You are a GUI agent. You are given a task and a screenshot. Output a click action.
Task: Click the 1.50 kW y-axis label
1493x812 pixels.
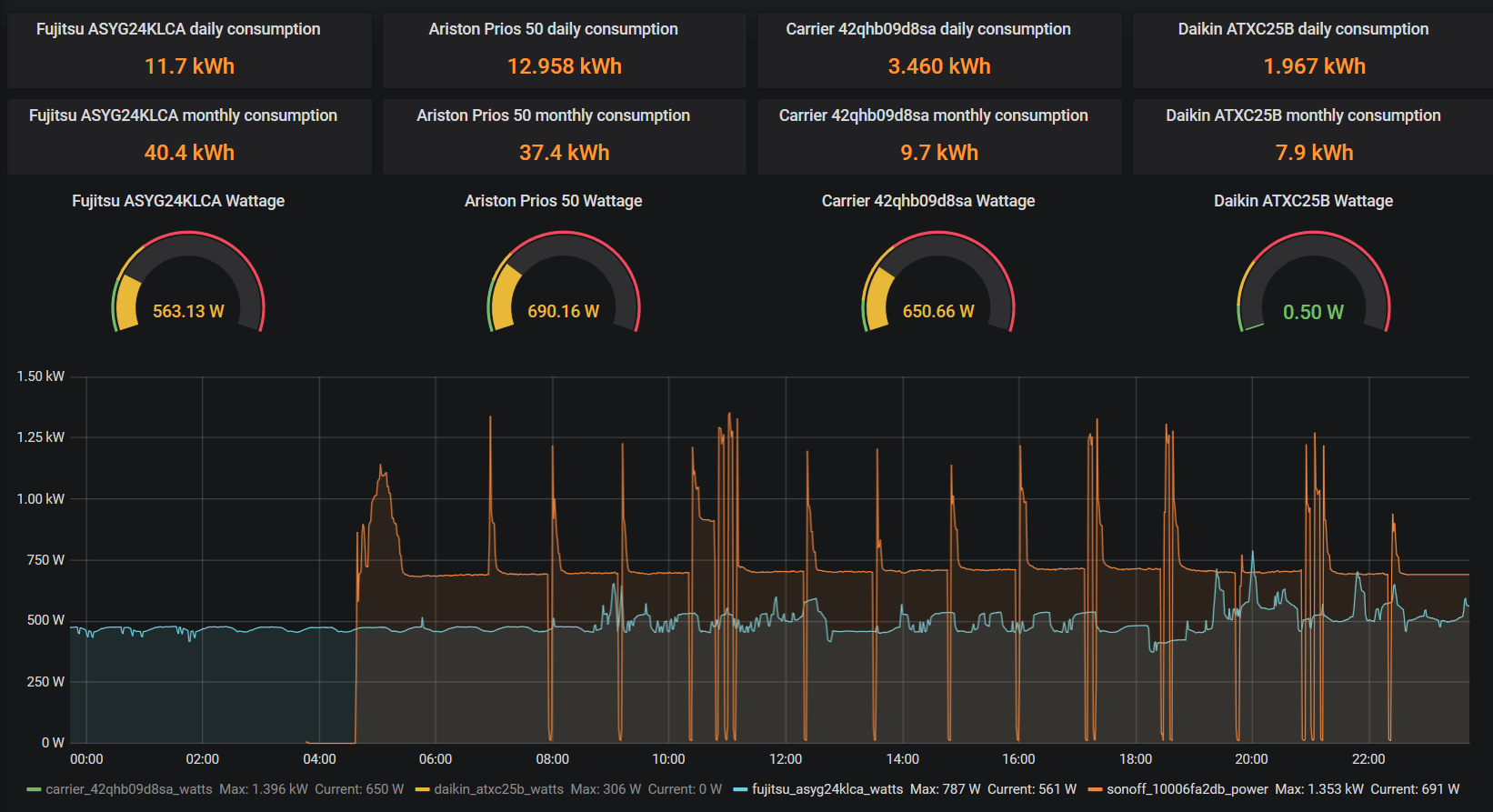(x=41, y=376)
